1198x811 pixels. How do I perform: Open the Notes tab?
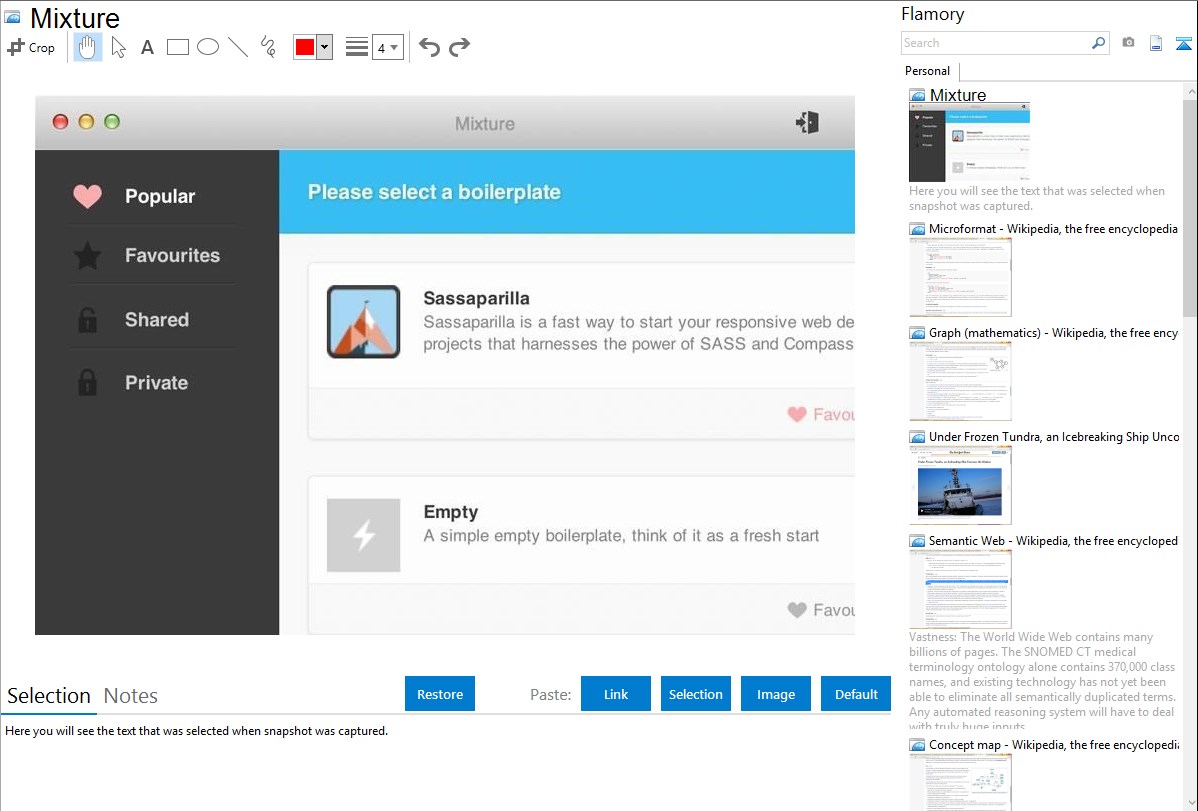(131, 696)
